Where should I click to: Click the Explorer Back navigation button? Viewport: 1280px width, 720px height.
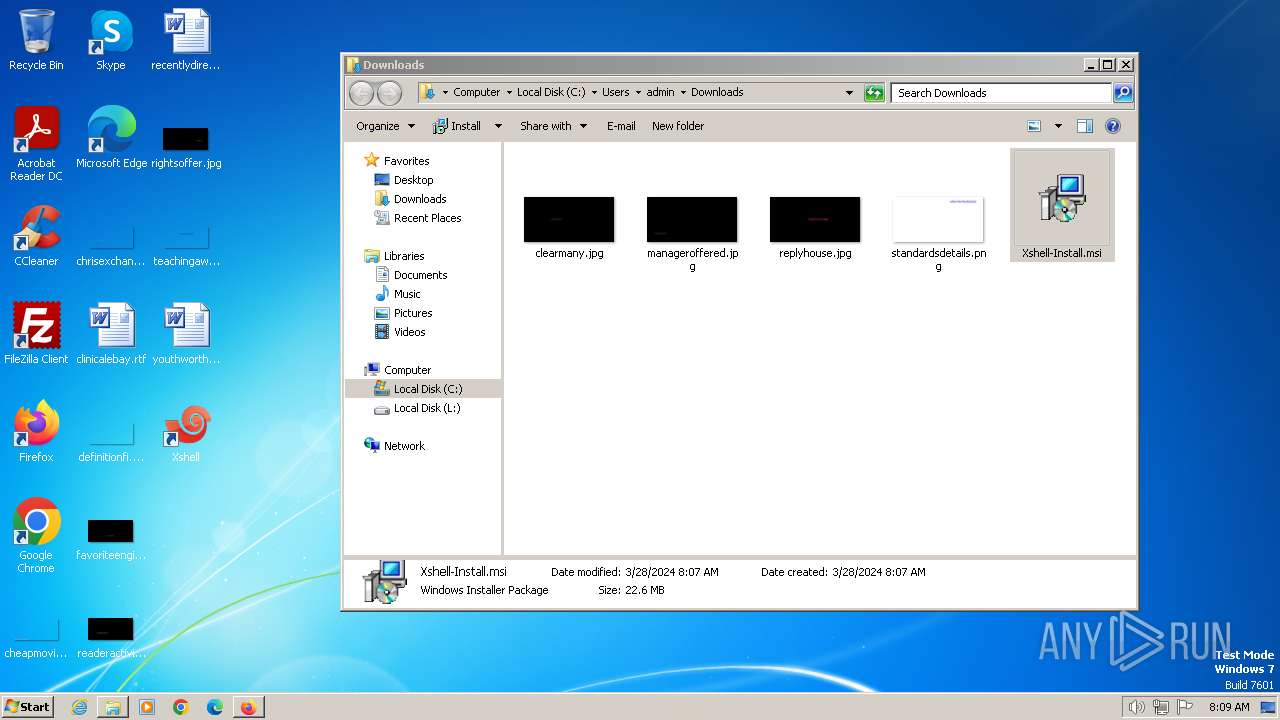361,93
